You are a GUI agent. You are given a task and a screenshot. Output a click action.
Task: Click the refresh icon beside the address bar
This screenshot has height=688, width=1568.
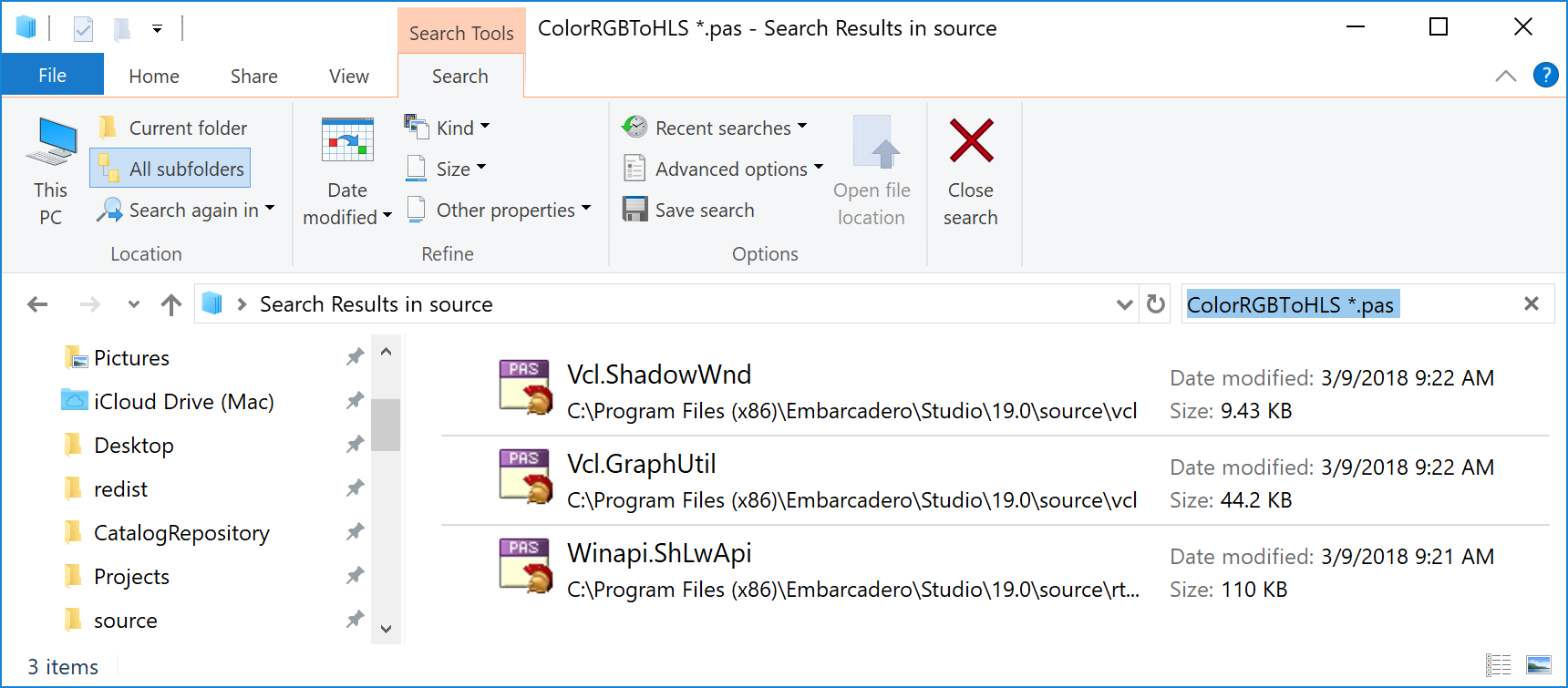[x=1155, y=304]
